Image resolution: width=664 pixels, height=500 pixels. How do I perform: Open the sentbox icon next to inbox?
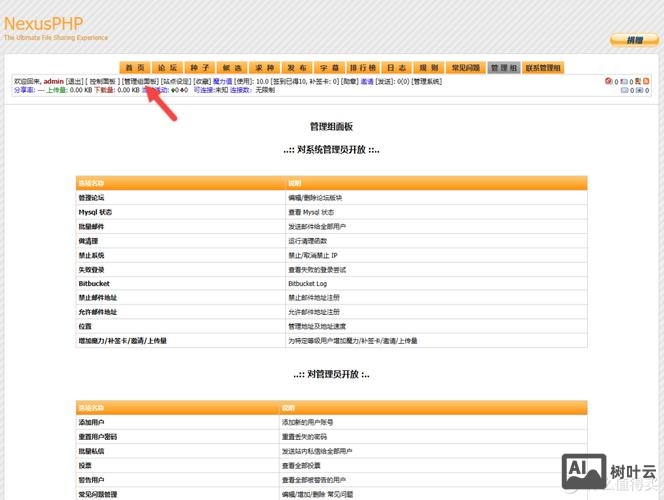(x=639, y=90)
